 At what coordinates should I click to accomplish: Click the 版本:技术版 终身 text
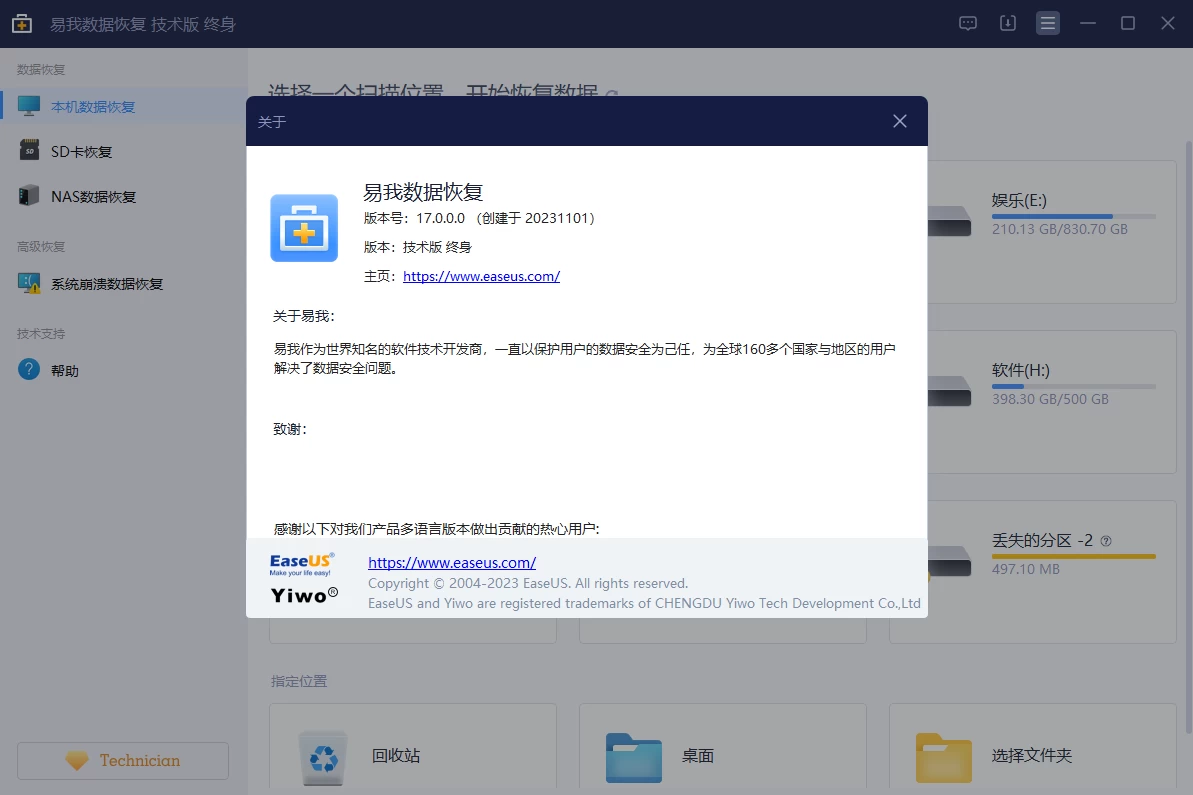point(418,247)
